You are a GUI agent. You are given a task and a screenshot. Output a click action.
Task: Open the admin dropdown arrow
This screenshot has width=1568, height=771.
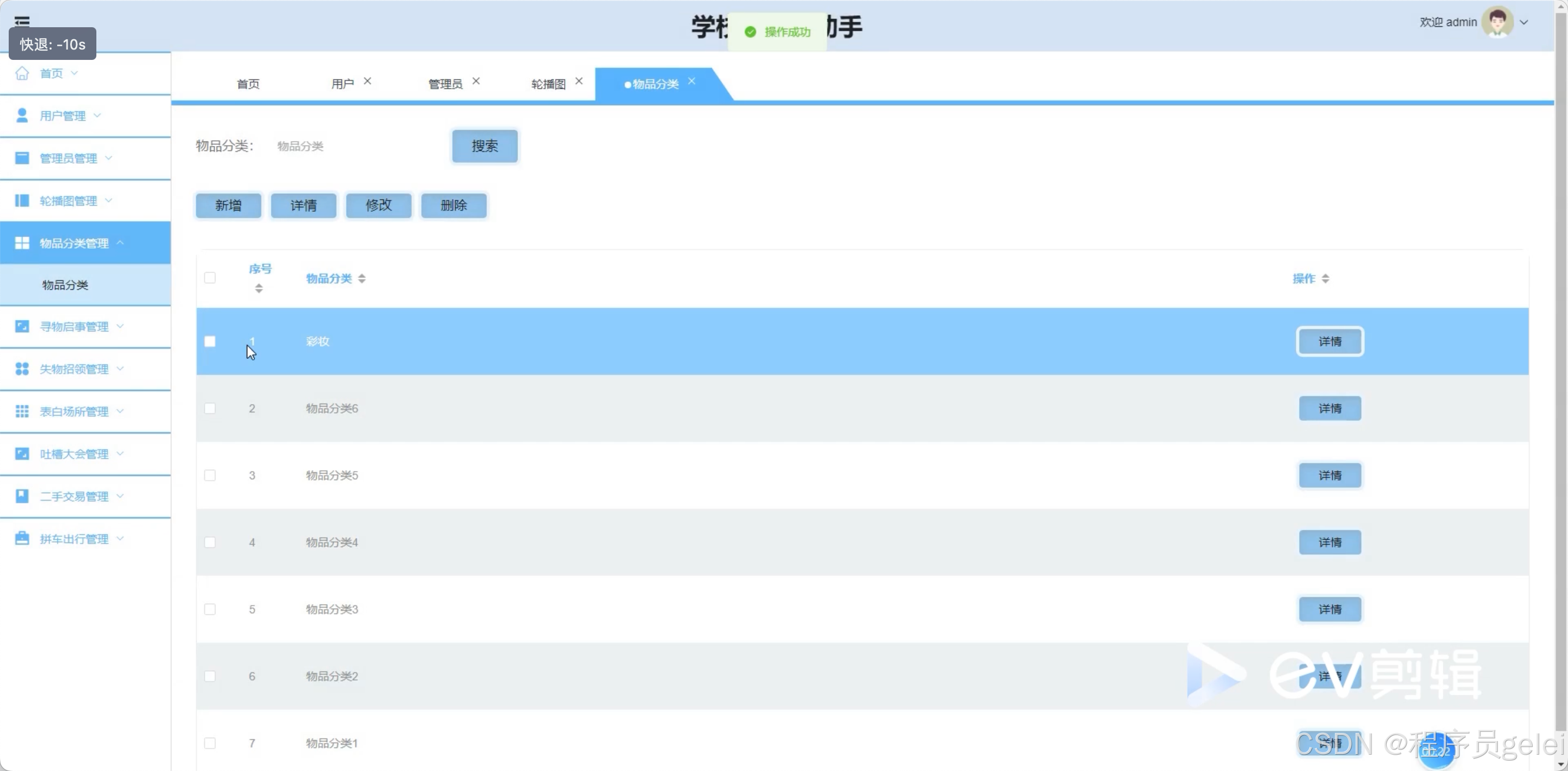[1523, 22]
